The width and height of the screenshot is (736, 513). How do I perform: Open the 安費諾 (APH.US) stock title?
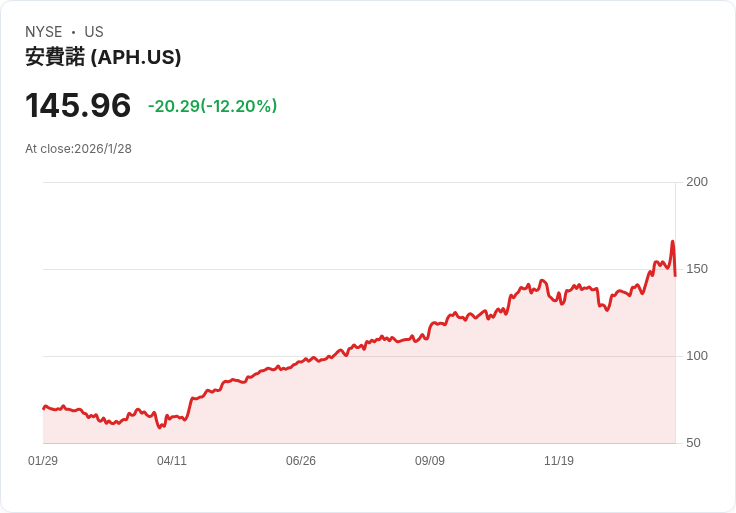pos(103,58)
